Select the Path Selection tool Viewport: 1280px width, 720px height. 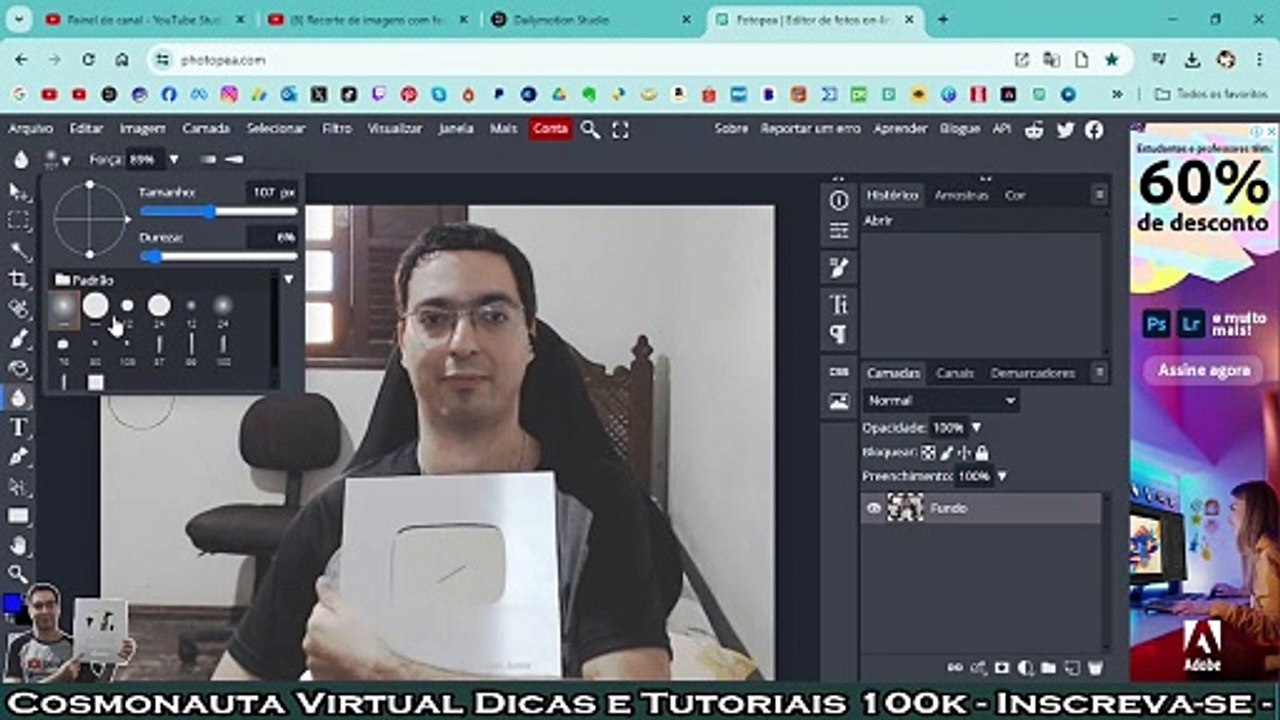19,486
